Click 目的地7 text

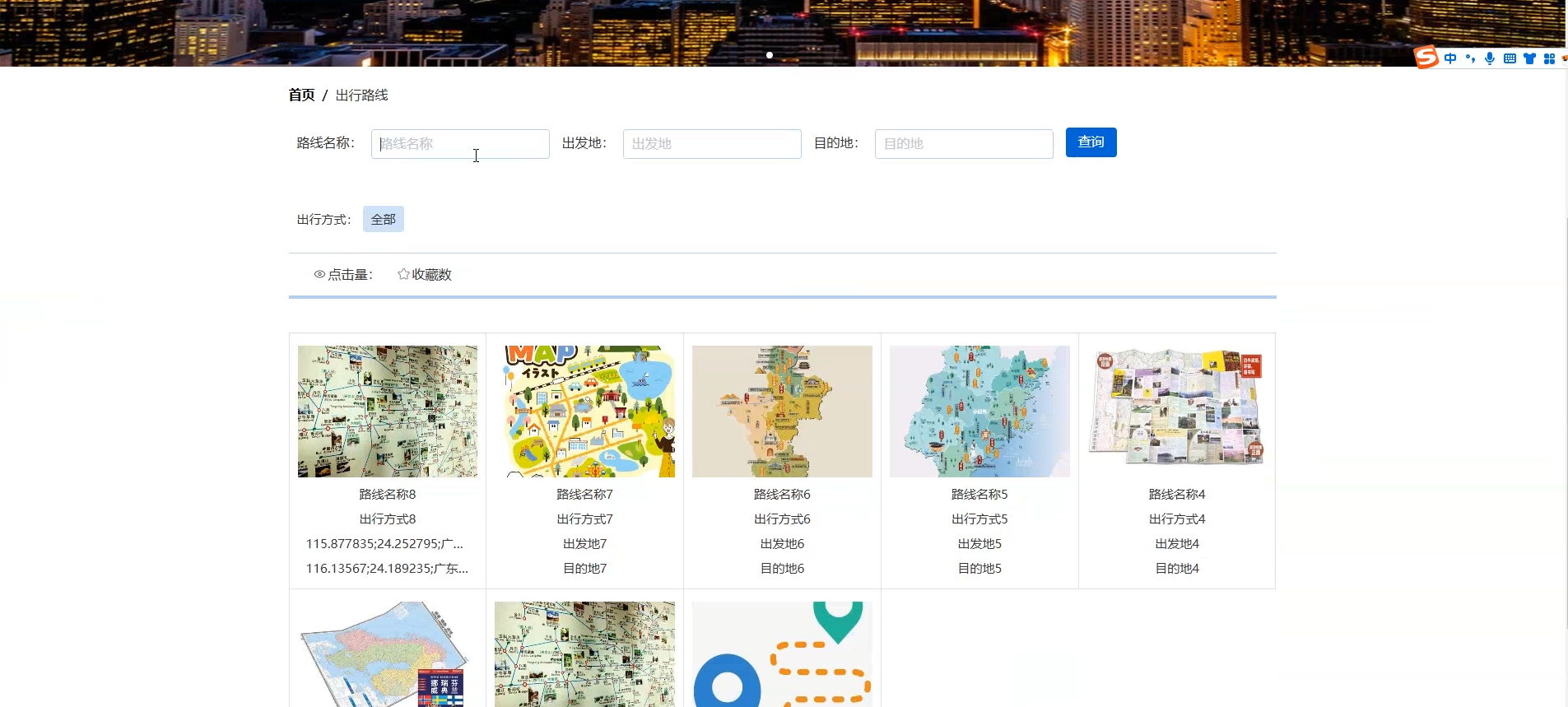pyautogui.click(x=584, y=569)
